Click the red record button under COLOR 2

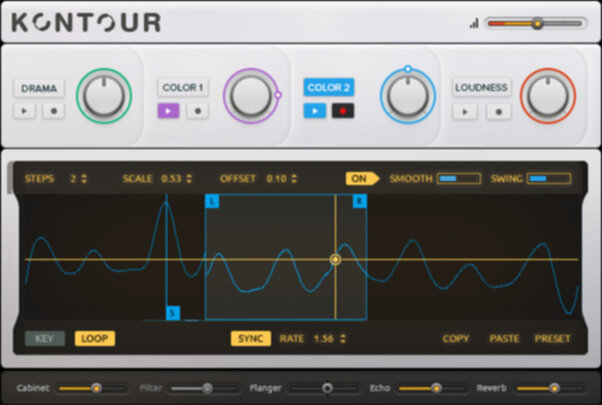[x=343, y=111]
